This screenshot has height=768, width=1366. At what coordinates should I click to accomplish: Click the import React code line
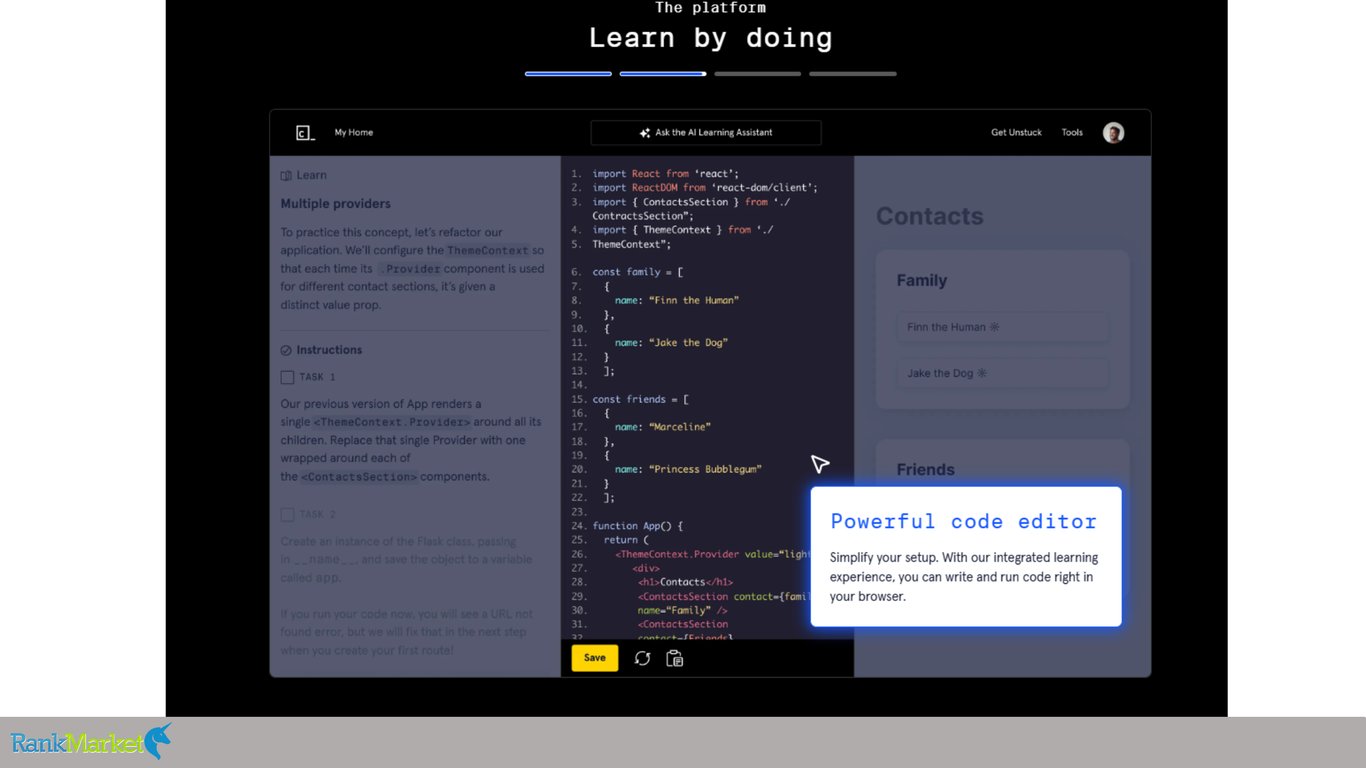666,174
